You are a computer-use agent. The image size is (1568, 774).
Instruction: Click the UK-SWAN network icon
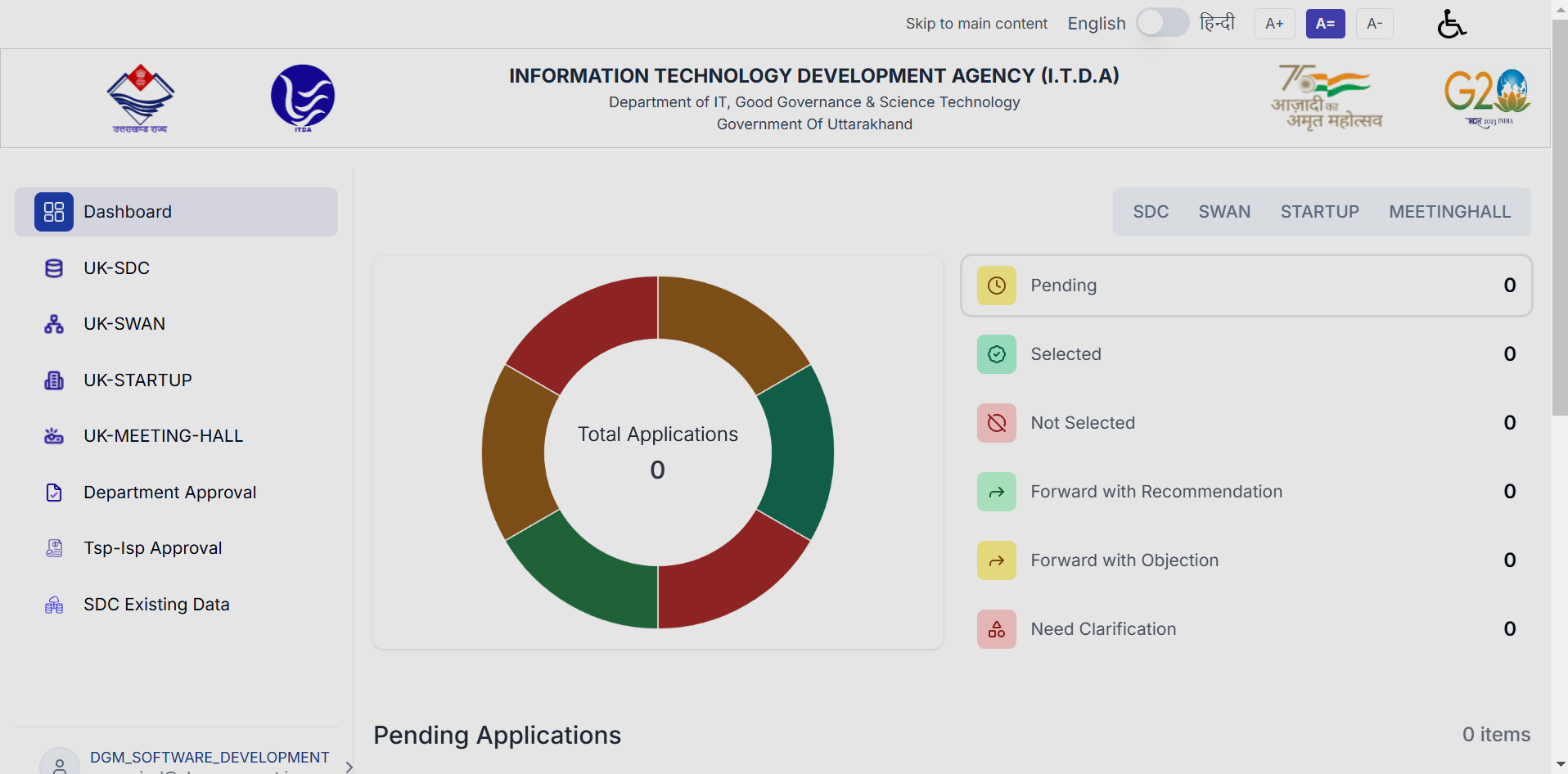click(x=54, y=324)
